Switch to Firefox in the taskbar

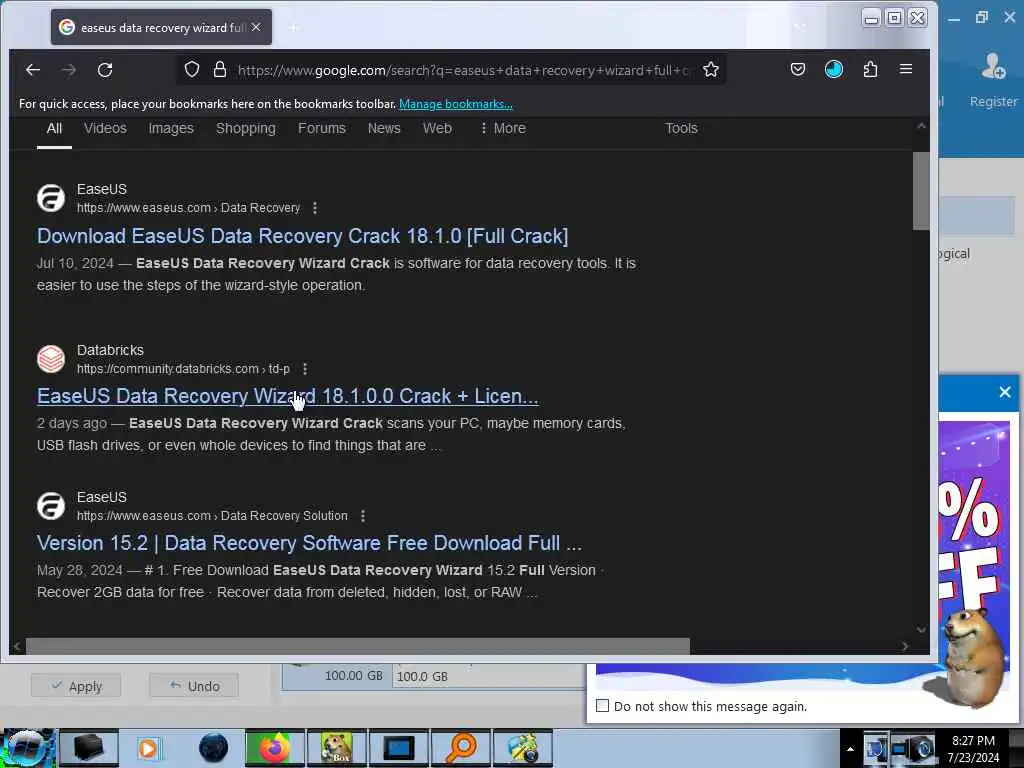point(275,748)
